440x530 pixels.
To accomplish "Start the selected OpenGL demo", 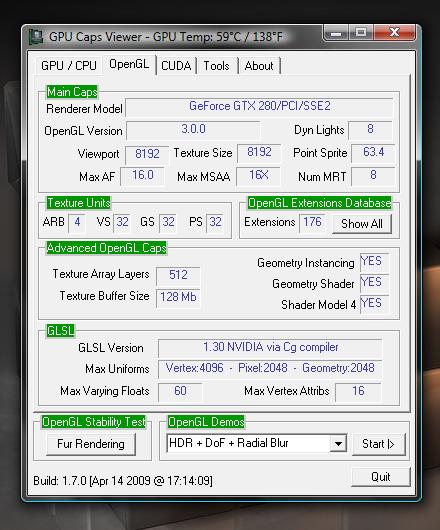I will (378, 444).
